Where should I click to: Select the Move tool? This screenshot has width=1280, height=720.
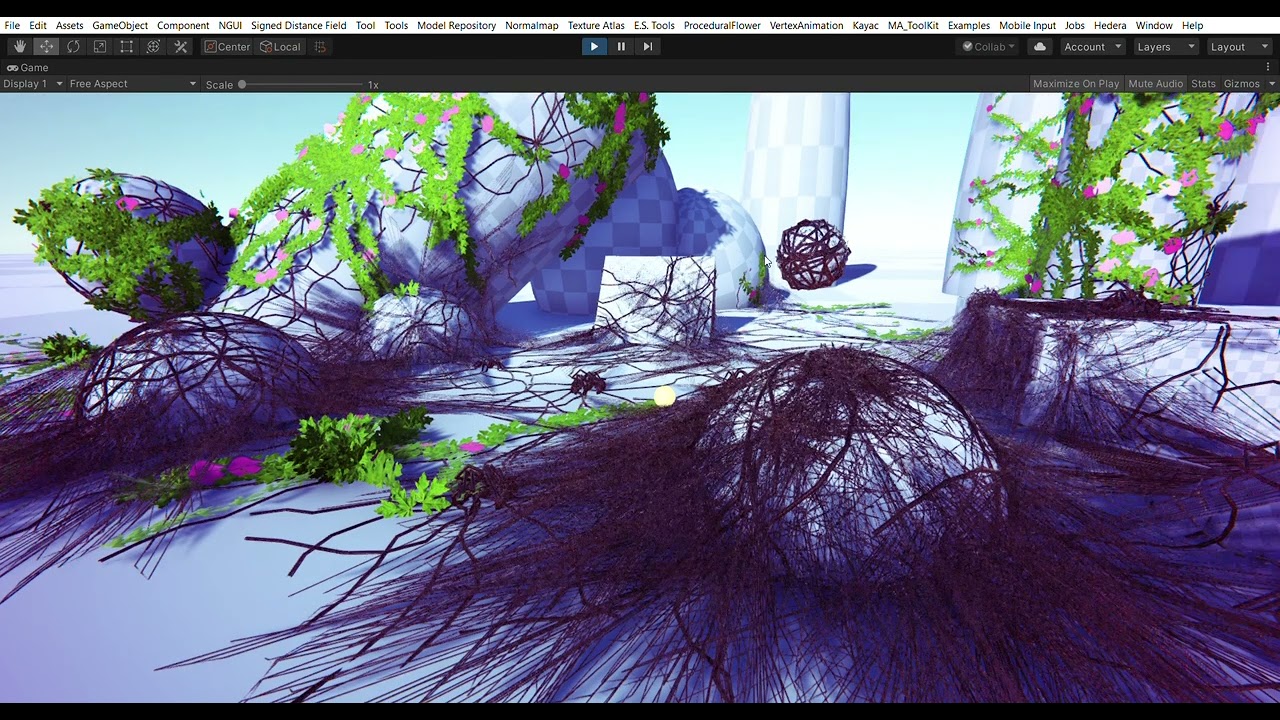[x=47, y=47]
